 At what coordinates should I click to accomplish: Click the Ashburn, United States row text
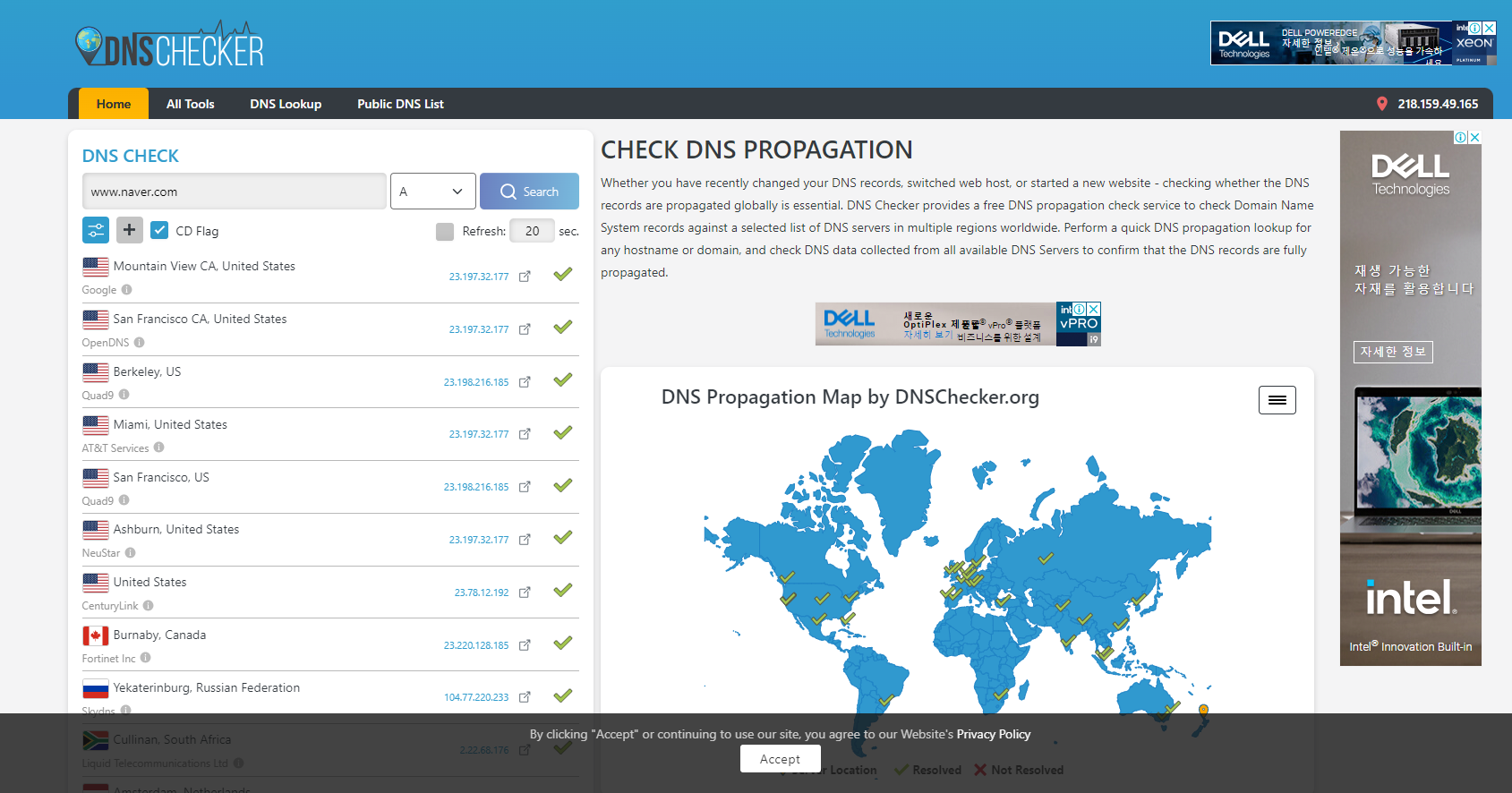[176, 529]
